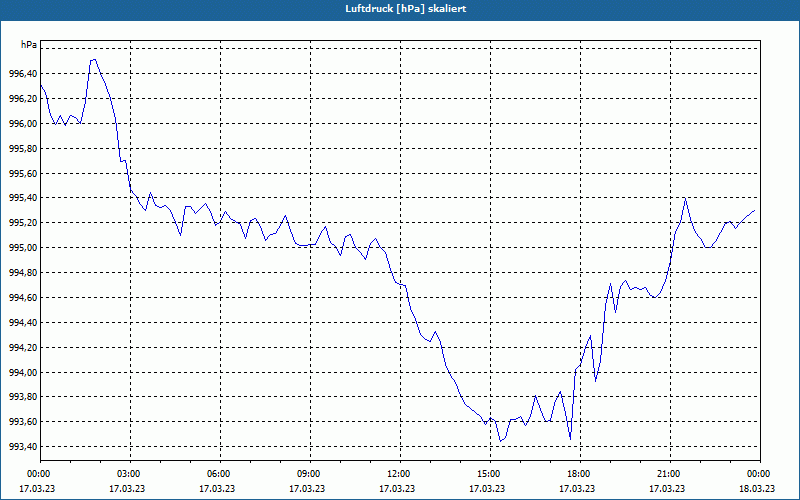Select the 994,60 axis value
The image size is (800, 500).
(23, 298)
